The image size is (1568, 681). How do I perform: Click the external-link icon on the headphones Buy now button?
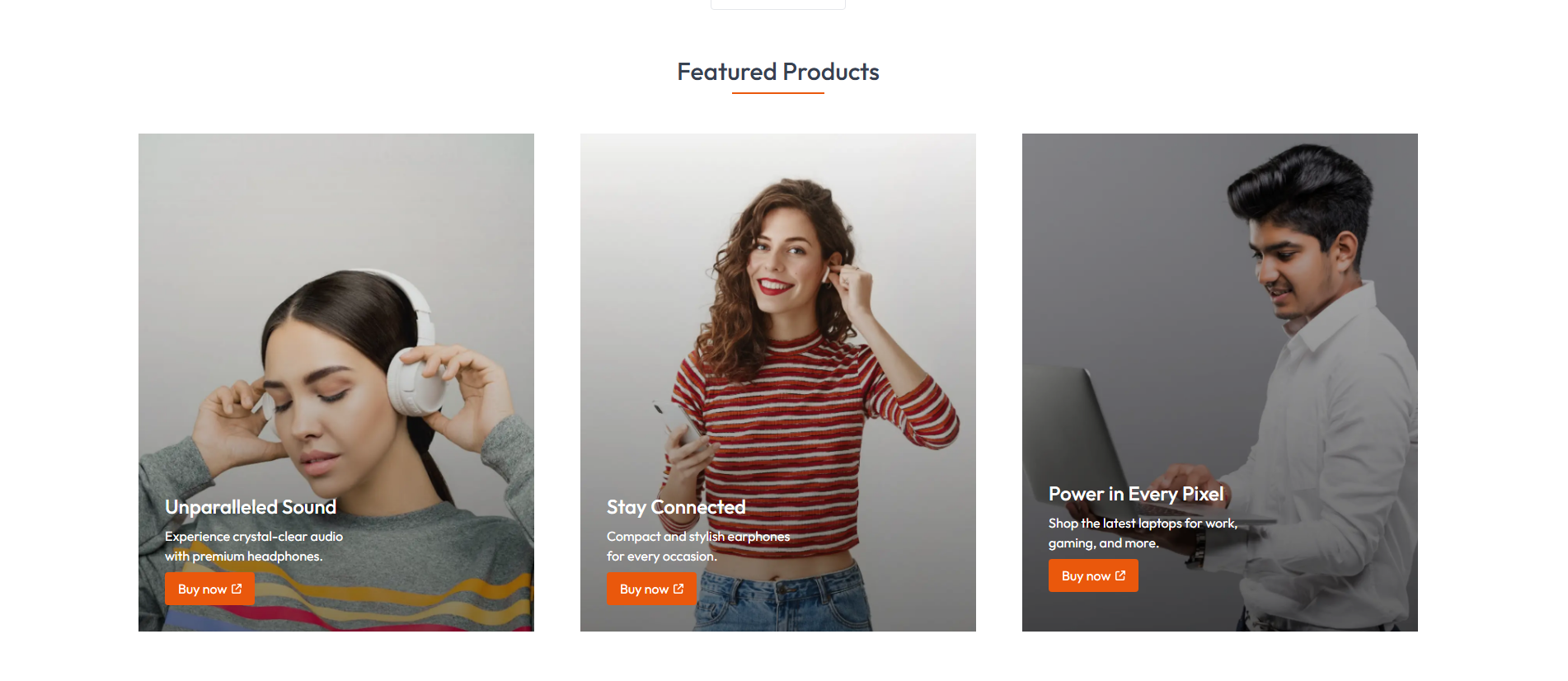pos(237,589)
